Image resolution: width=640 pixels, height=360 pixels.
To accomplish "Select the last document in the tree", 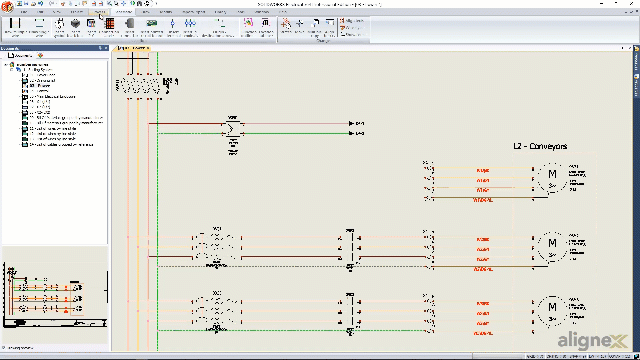I will click(61, 144).
